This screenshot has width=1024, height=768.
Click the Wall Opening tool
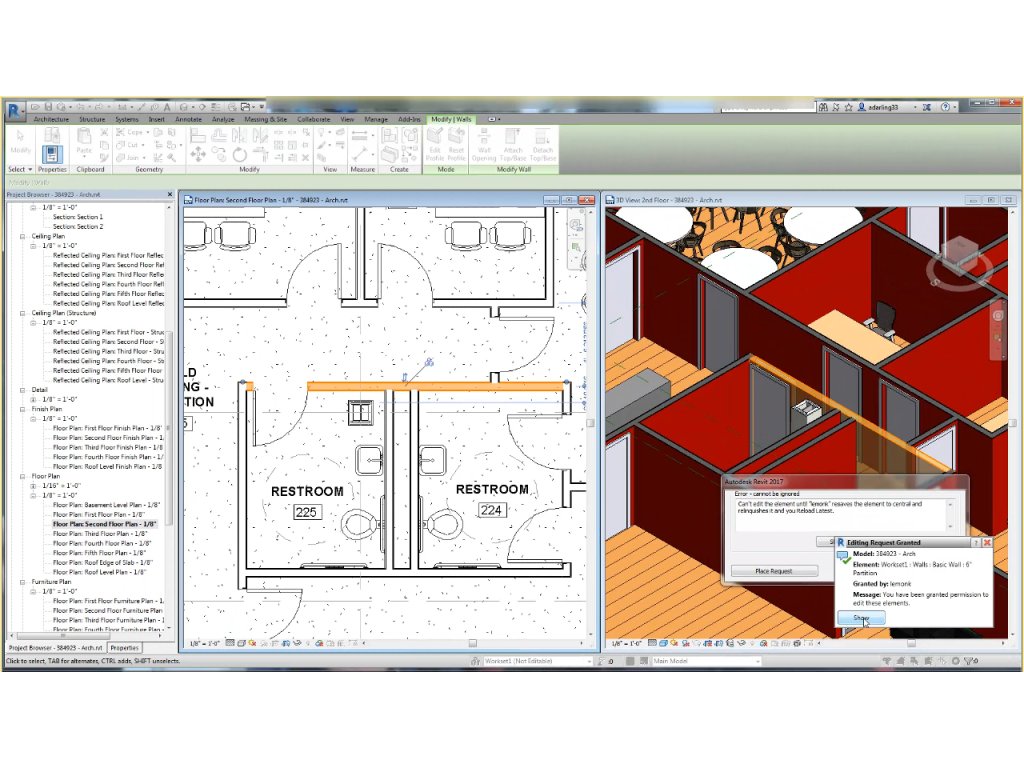coord(484,144)
